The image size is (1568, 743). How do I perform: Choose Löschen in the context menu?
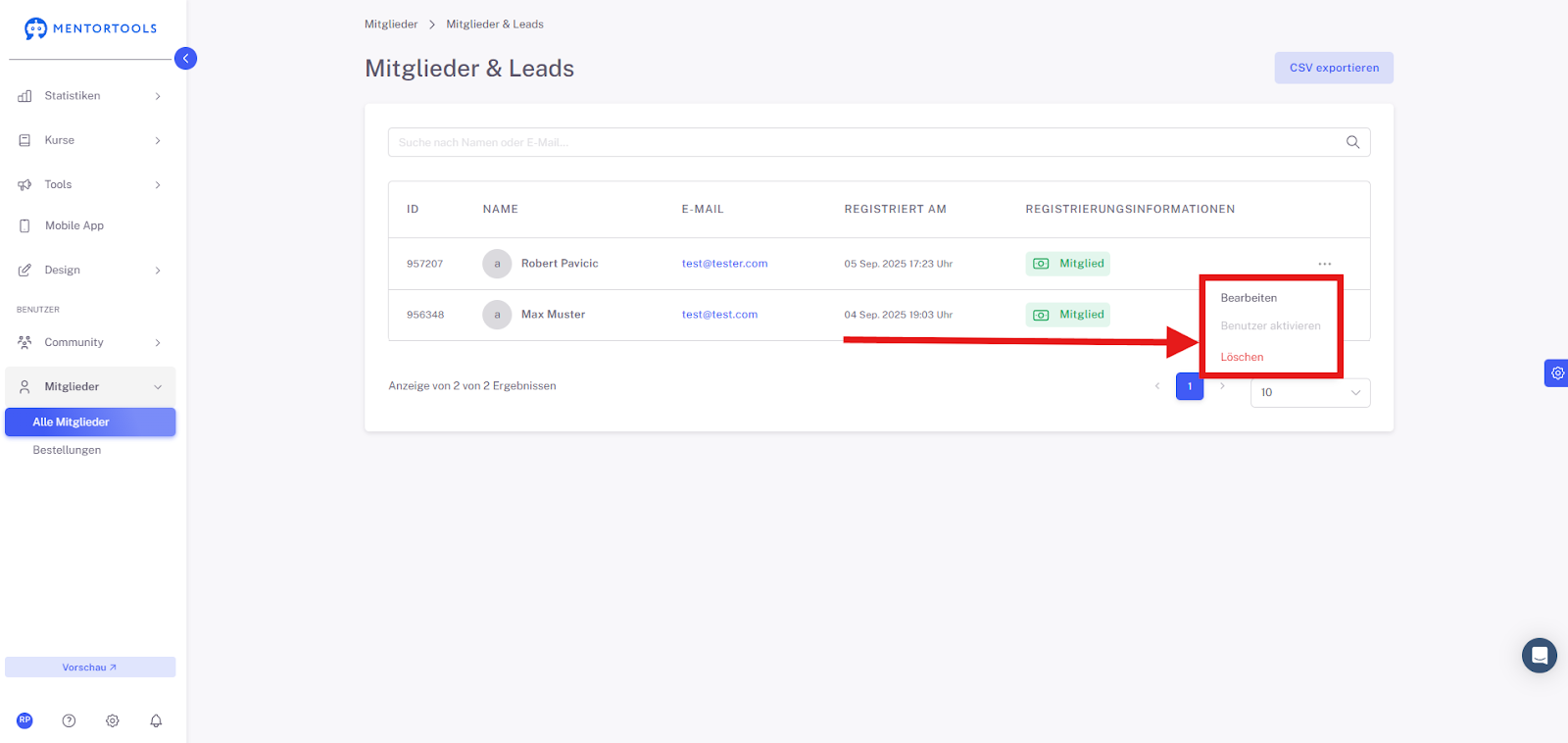(1242, 357)
